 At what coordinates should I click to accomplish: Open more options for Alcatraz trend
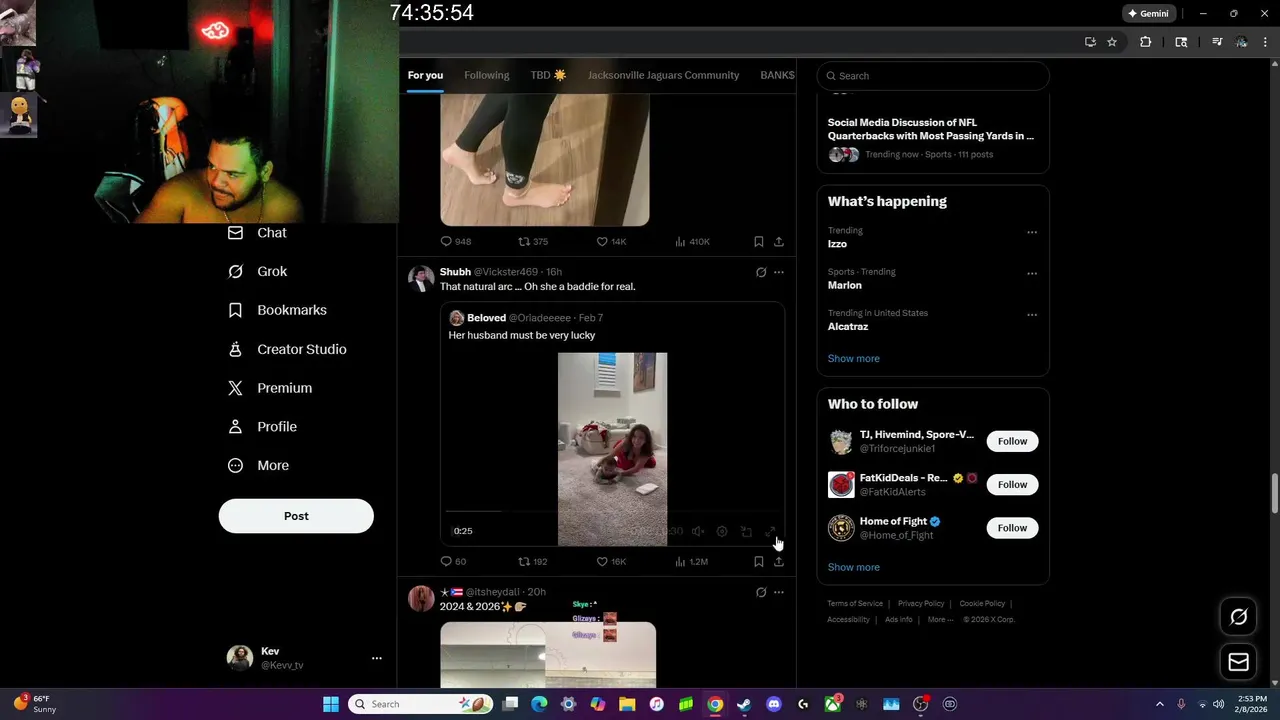(x=1032, y=315)
